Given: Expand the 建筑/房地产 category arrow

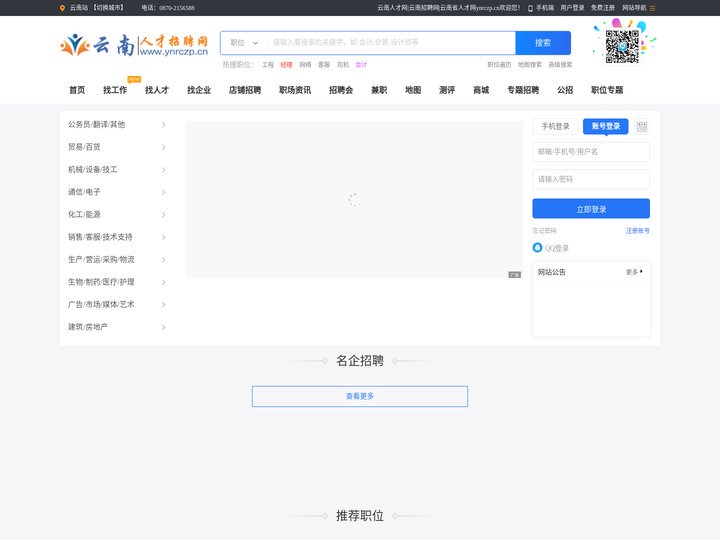Looking at the screenshot, I should [x=163, y=327].
